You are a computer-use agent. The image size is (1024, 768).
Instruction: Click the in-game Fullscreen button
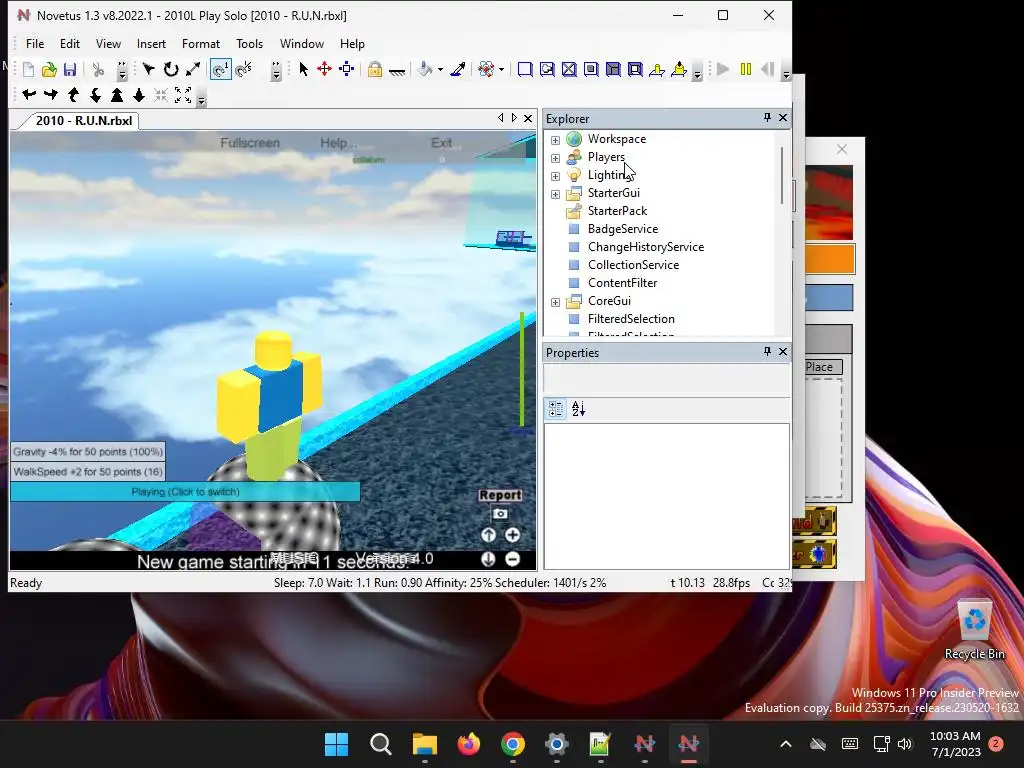tap(250, 143)
